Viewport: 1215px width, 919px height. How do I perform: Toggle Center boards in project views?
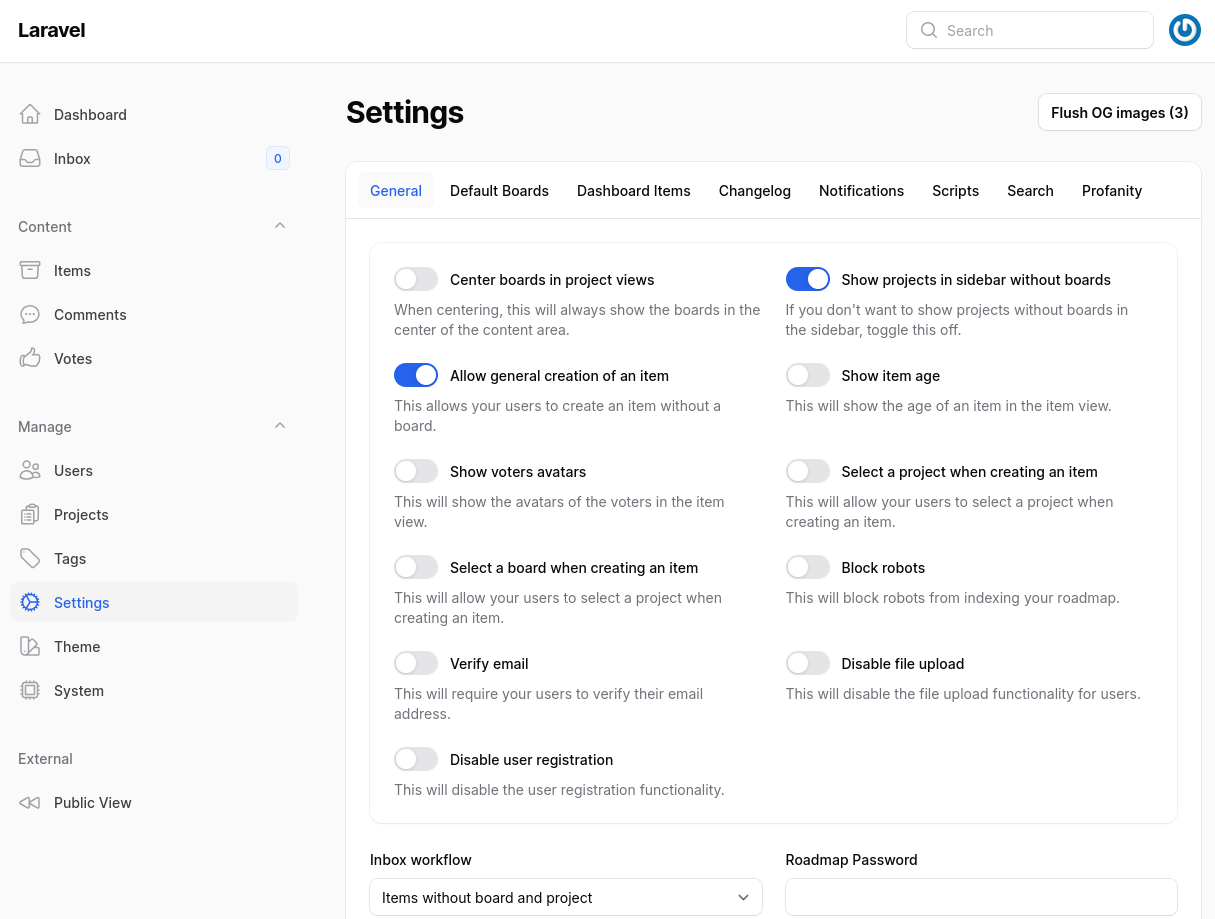416,279
